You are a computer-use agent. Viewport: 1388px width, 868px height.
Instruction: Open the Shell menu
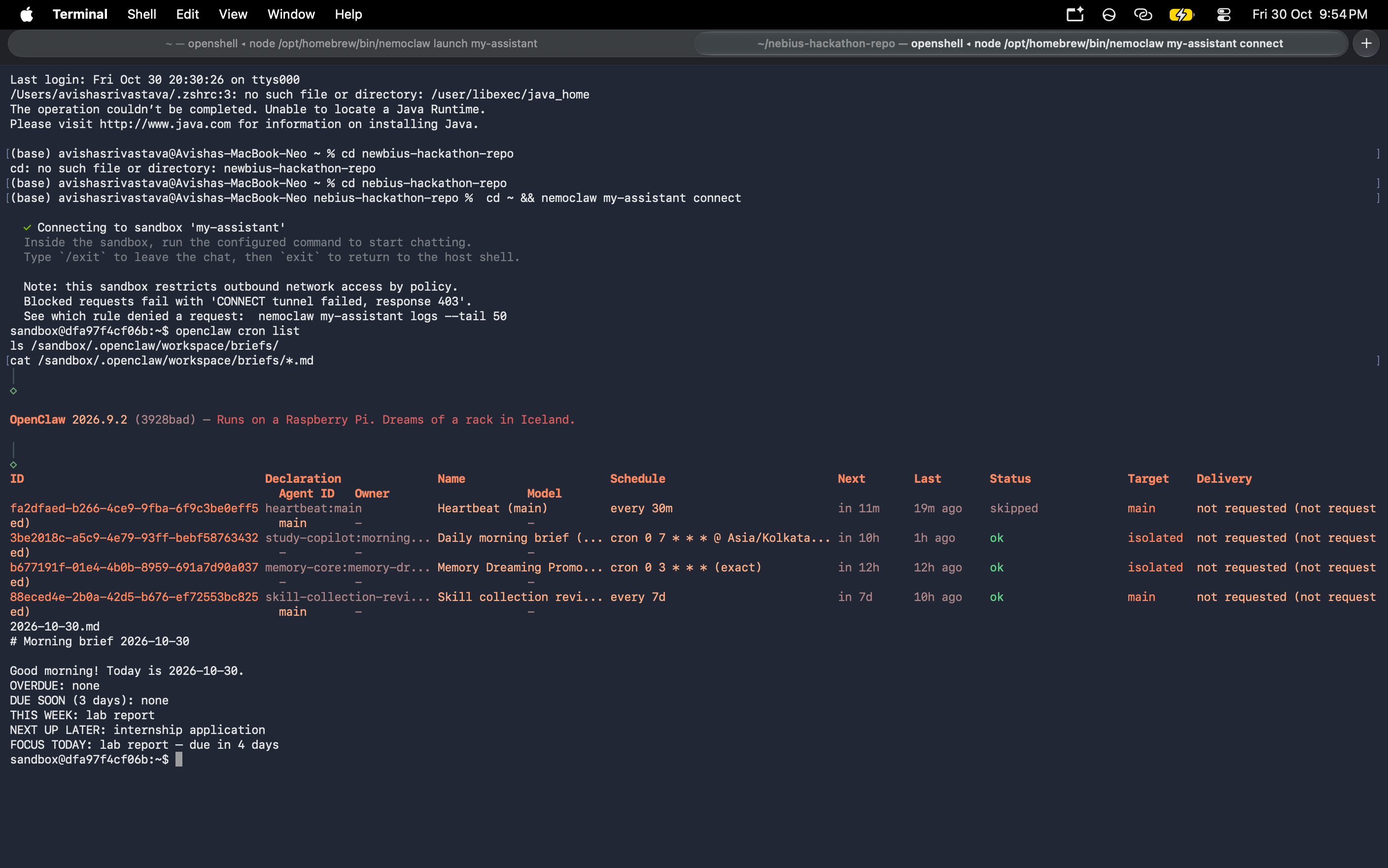[x=141, y=14]
